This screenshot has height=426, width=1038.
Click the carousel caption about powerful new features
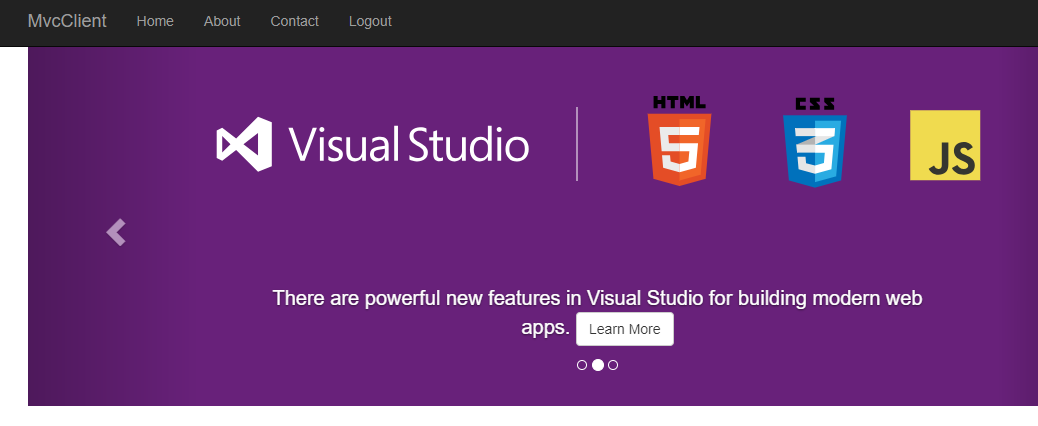[x=597, y=298]
